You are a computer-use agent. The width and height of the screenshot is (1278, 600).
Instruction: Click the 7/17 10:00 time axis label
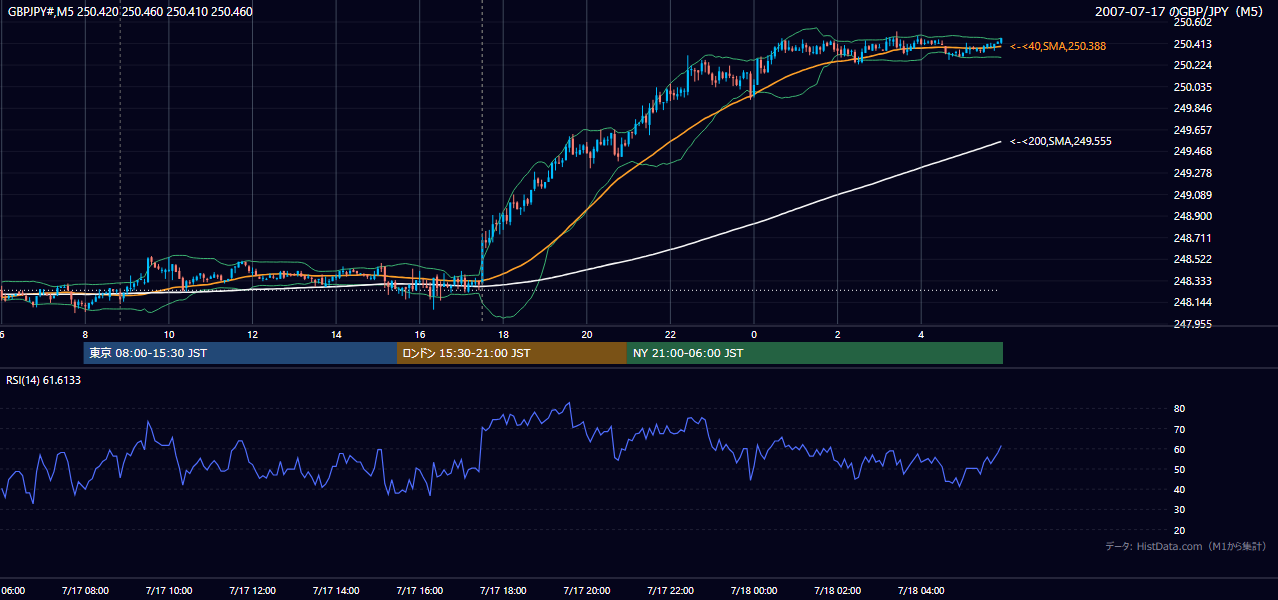click(168, 590)
